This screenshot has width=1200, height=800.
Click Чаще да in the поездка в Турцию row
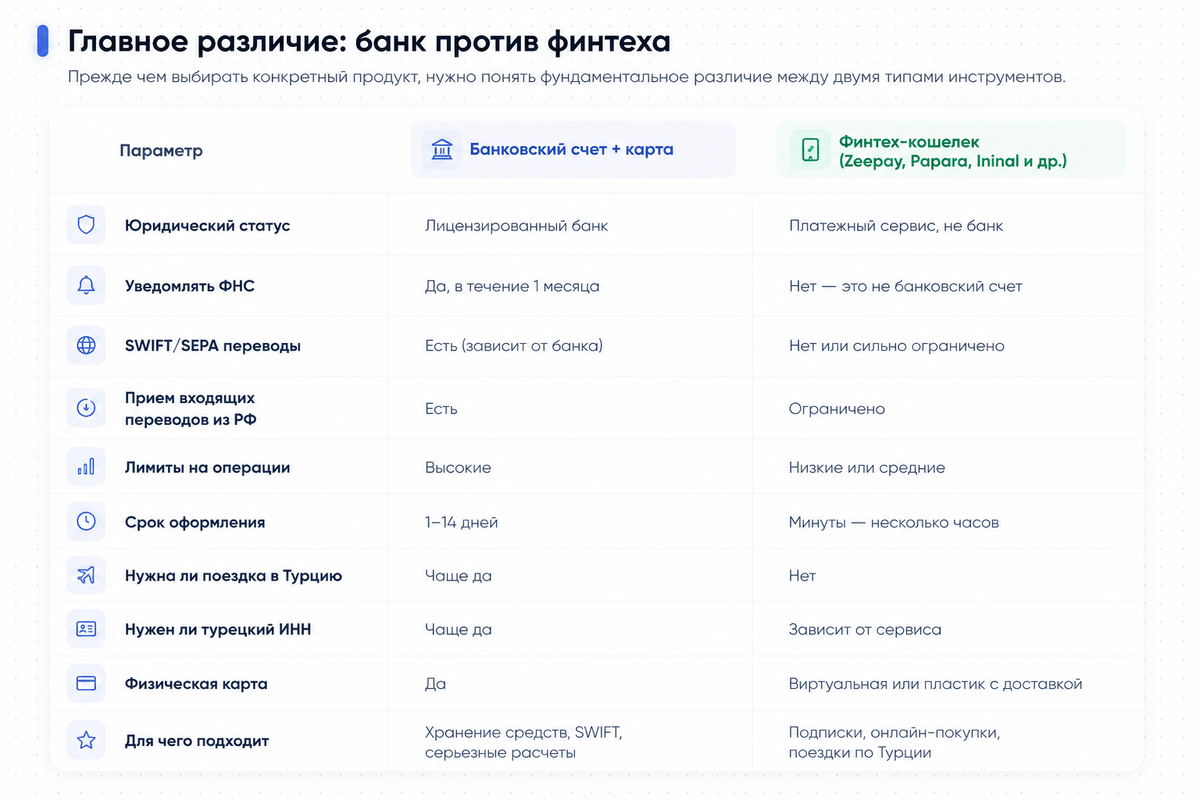click(458, 576)
